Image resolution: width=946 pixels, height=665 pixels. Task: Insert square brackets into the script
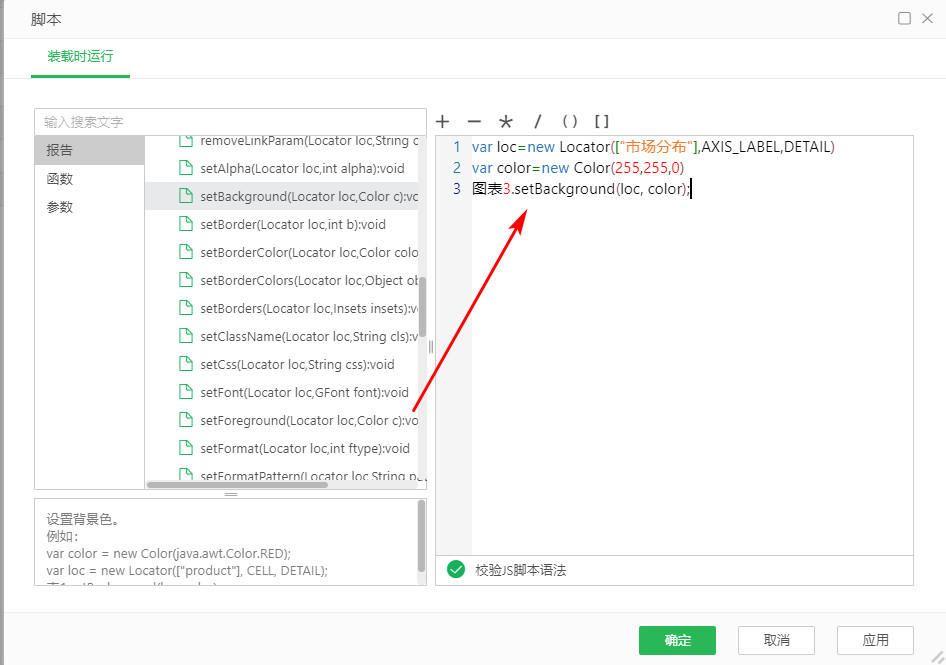point(602,122)
